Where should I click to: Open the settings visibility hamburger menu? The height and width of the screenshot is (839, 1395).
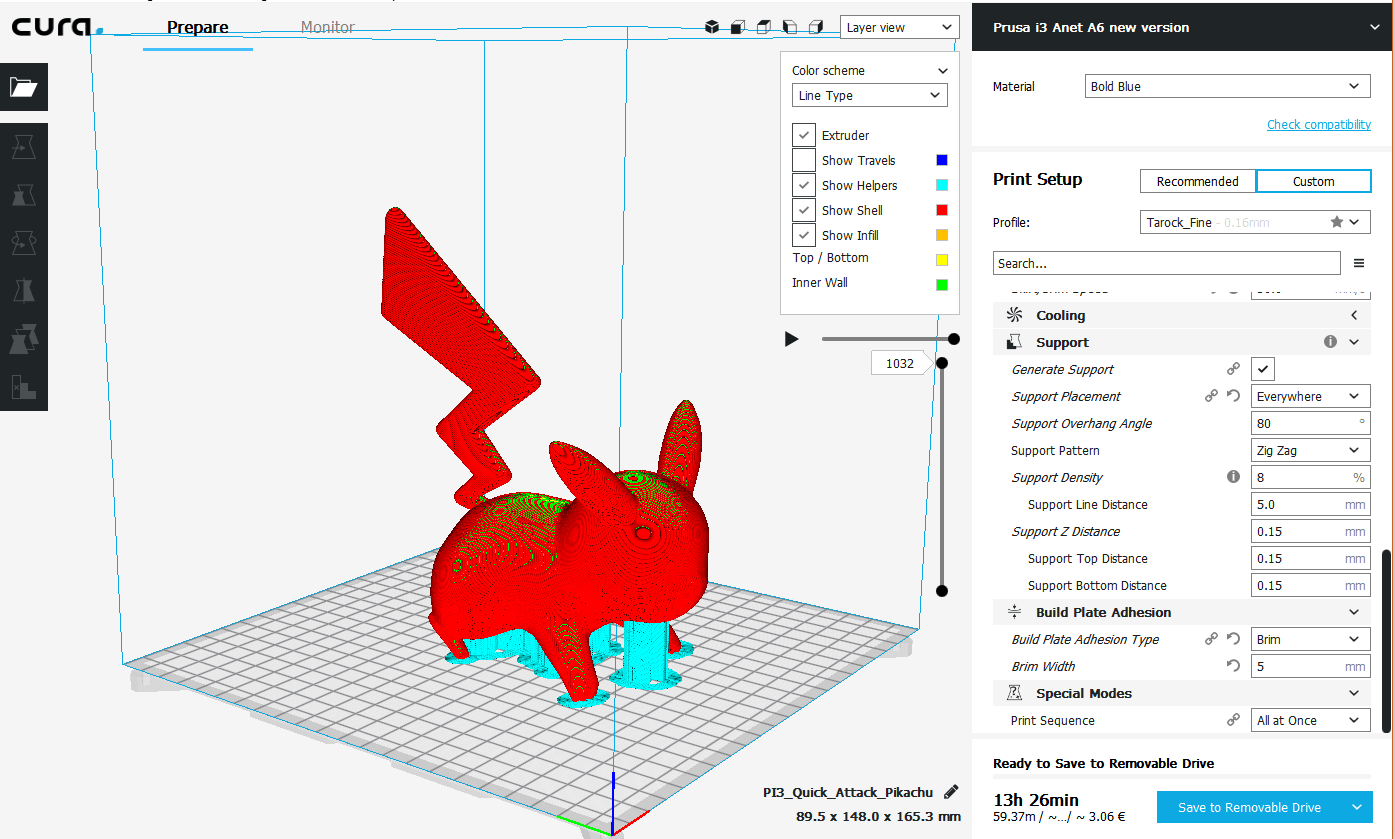pos(1359,263)
